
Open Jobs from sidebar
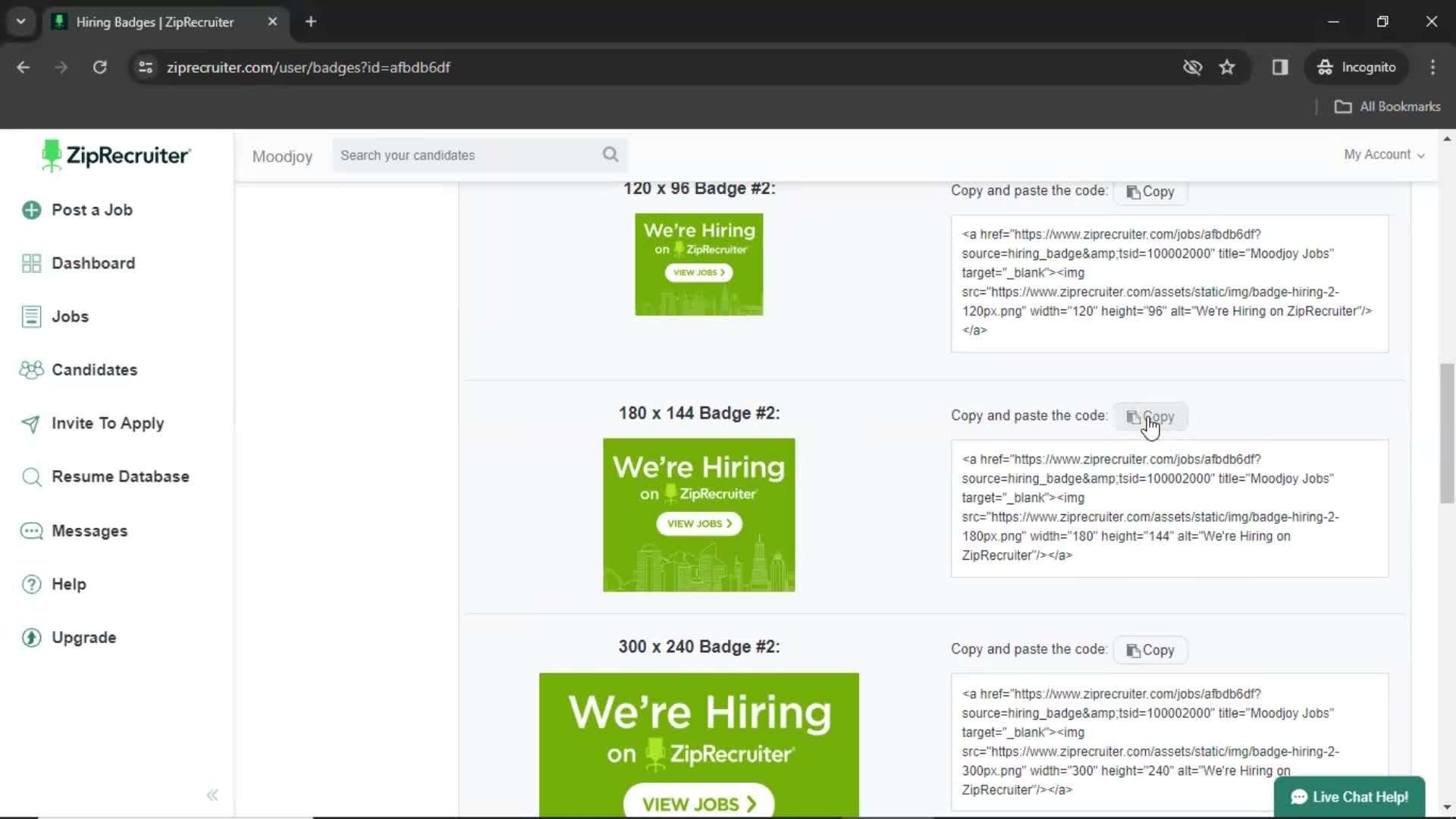(x=70, y=316)
